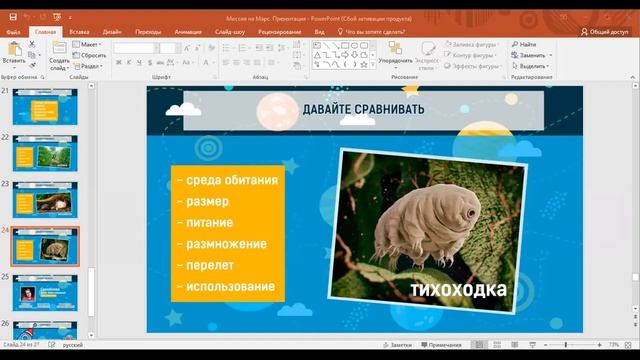
Task: Undo the last action in the quick access toolbar
Action: pyautogui.click(x=27, y=17)
